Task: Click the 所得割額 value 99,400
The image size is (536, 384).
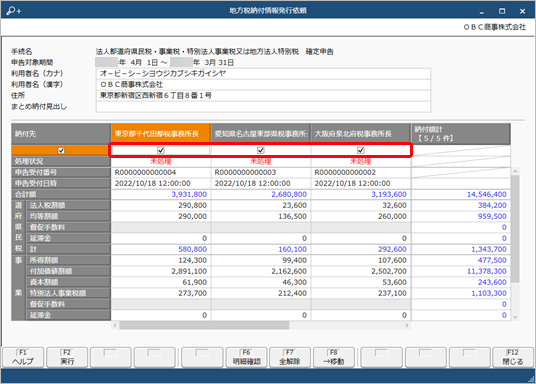Action: point(294,260)
